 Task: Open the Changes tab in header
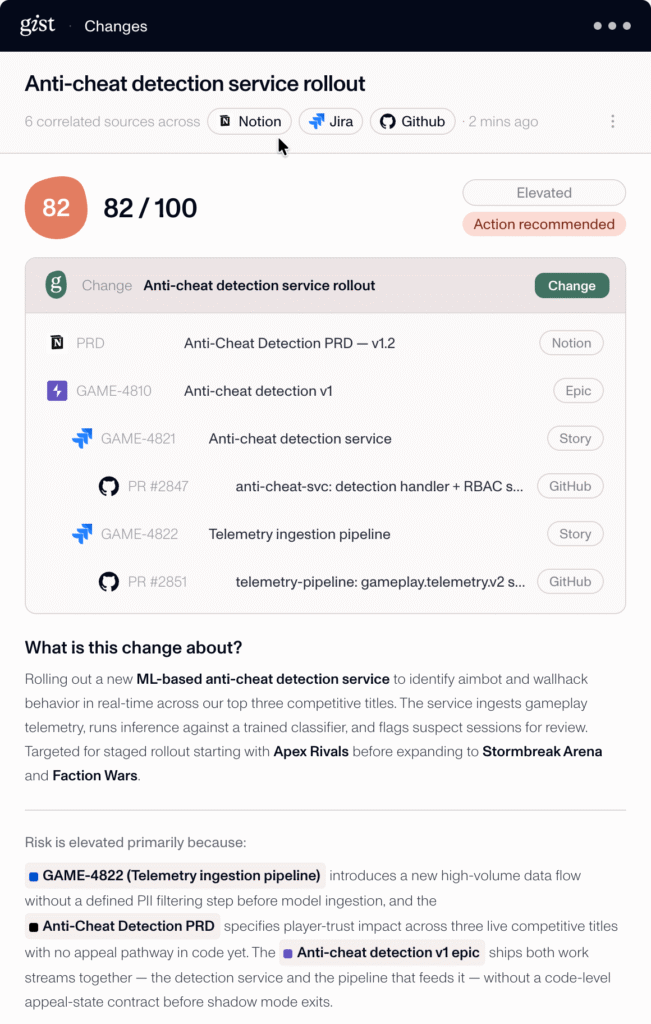tap(116, 26)
